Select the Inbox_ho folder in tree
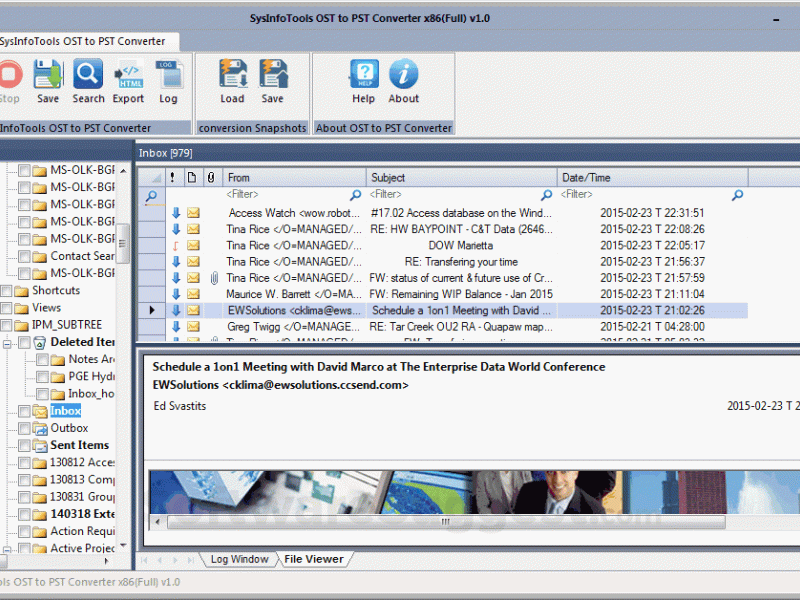 click(91, 394)
